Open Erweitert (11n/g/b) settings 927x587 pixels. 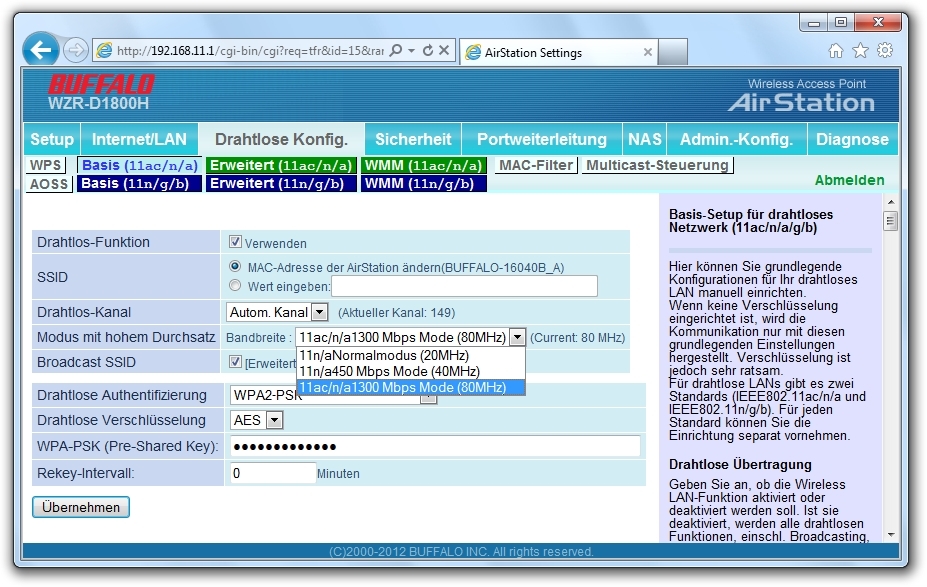281,183
